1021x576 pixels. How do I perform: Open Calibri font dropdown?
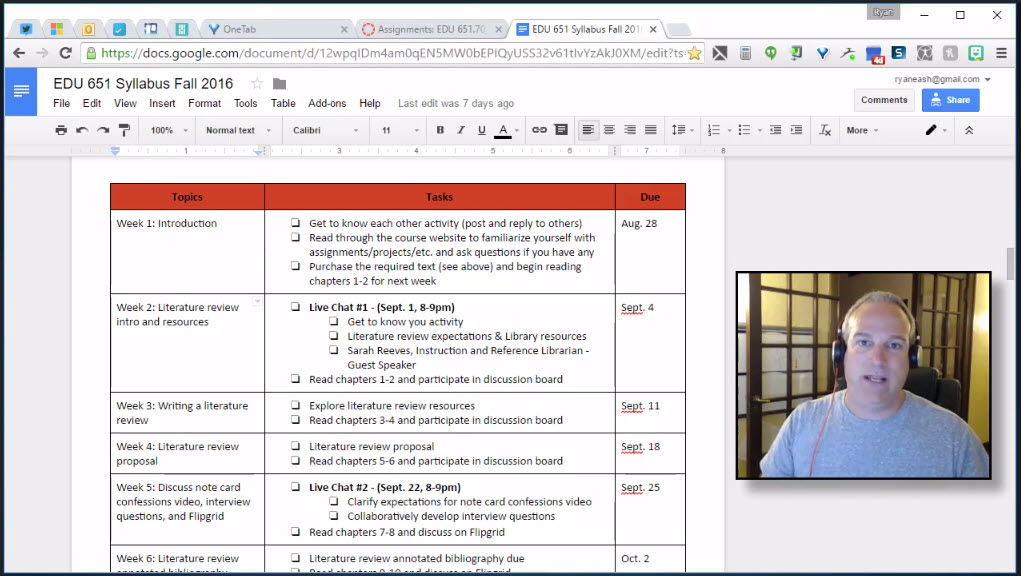[325, 130]
